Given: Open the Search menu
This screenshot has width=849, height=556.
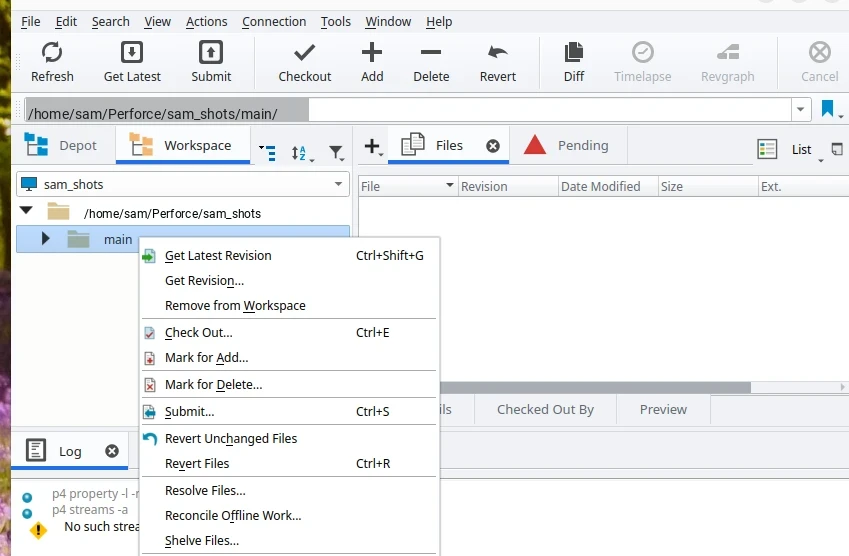Looking at the screenshot, I should point(110,22).
